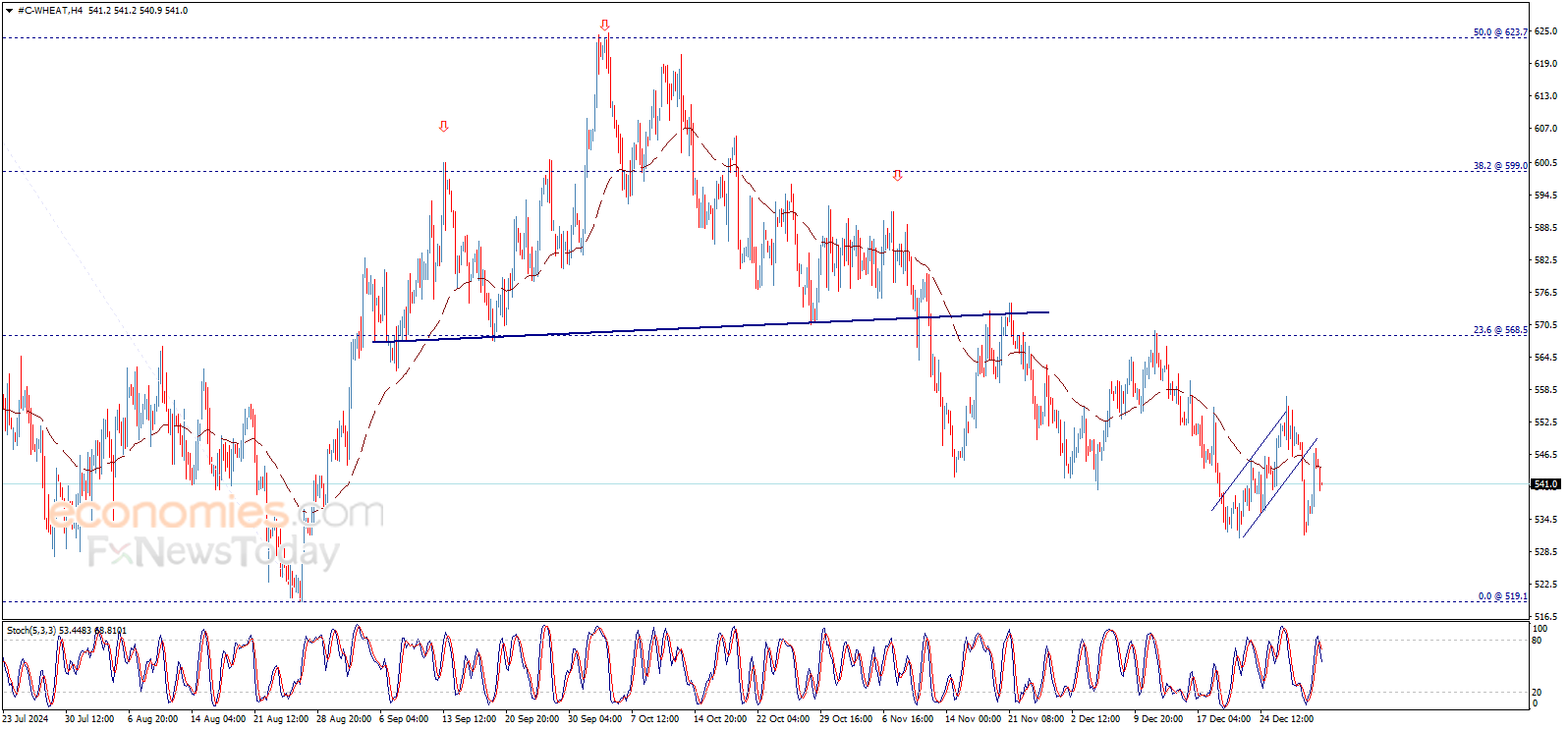
Task: Select the 38.2 @ 599.0 Fibonacci label
Action: [x=1500, y=166]
